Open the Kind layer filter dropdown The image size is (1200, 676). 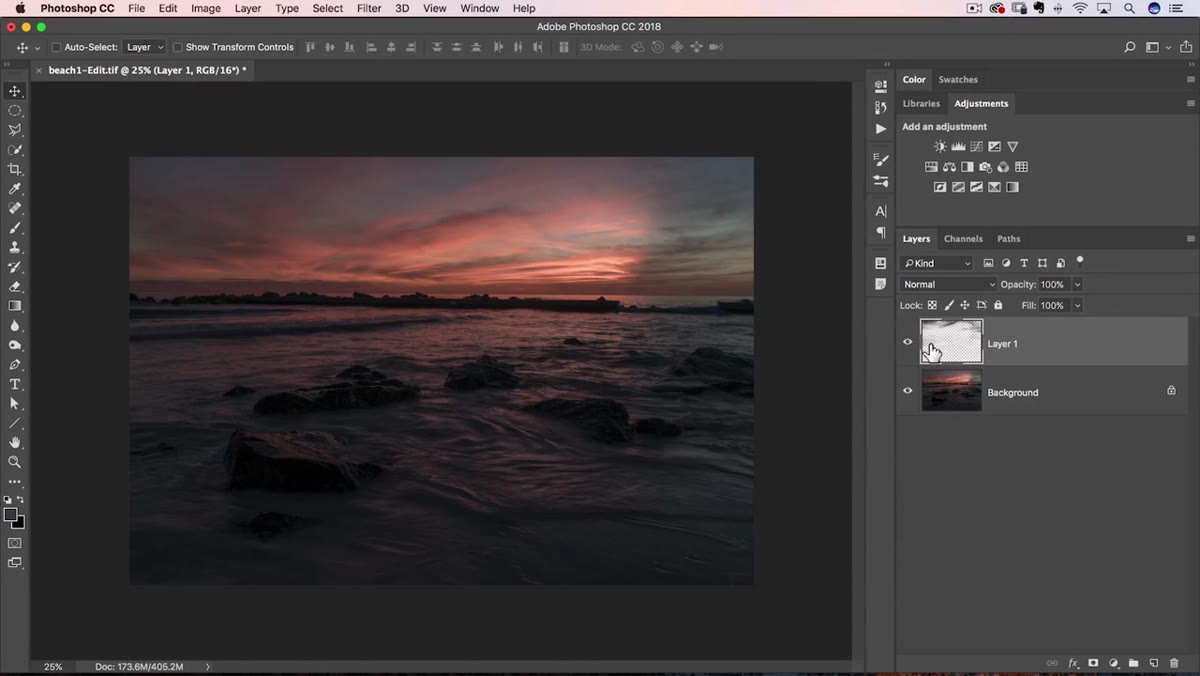point(936,263)
